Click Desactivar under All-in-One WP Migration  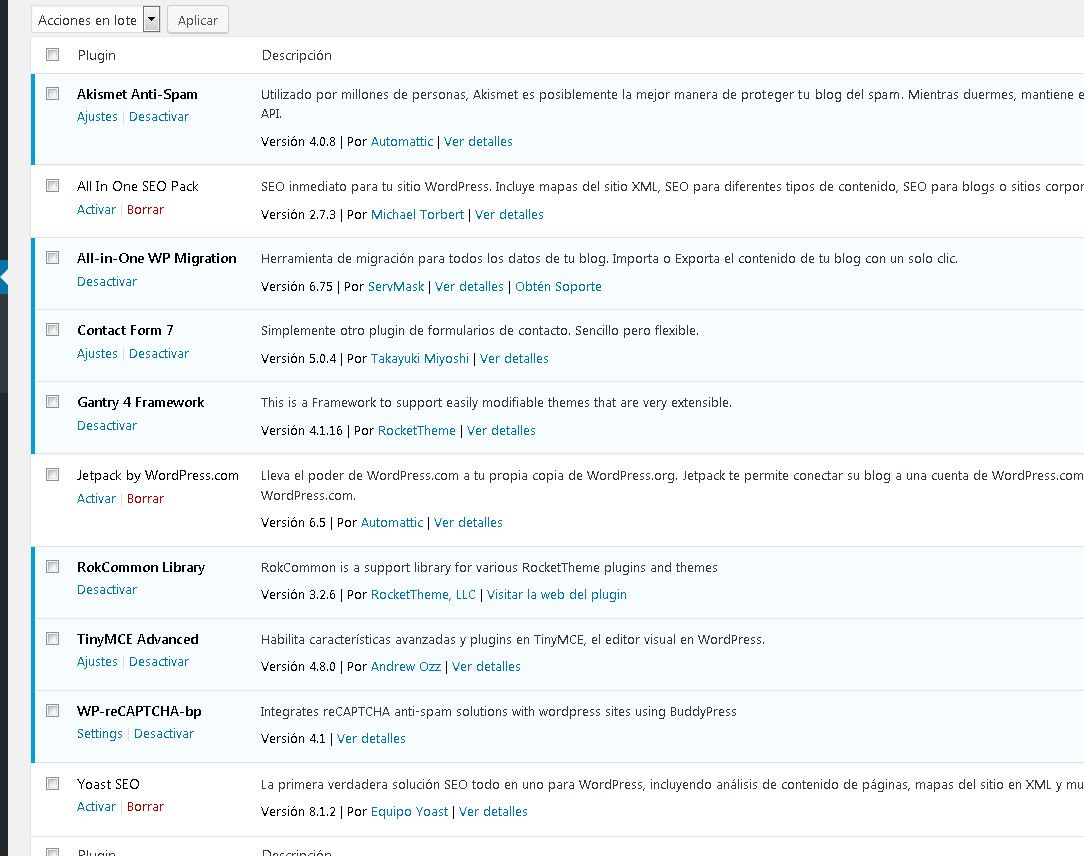pos(106,281)
